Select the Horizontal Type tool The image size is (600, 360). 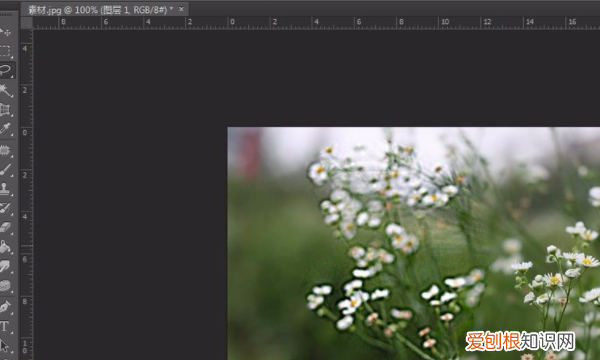tap(6, 326)
